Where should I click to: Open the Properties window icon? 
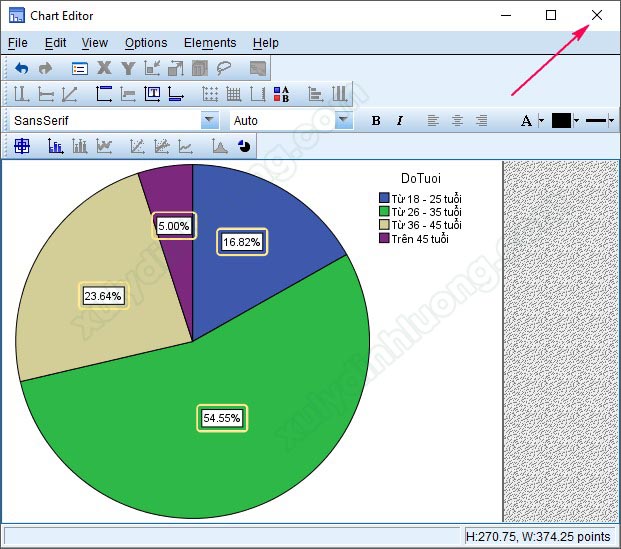click(80, 68)
